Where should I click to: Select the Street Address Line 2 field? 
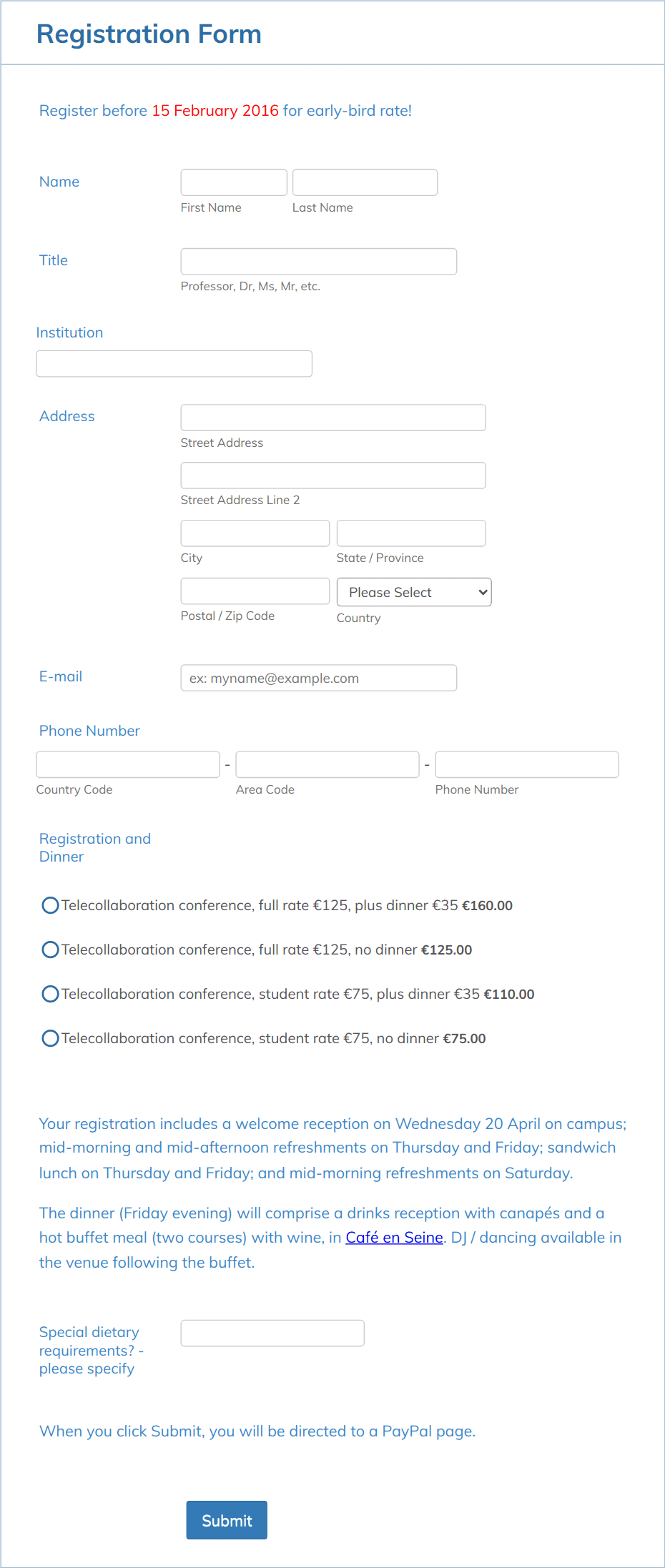pyautogui.click(x=332, y=475)
